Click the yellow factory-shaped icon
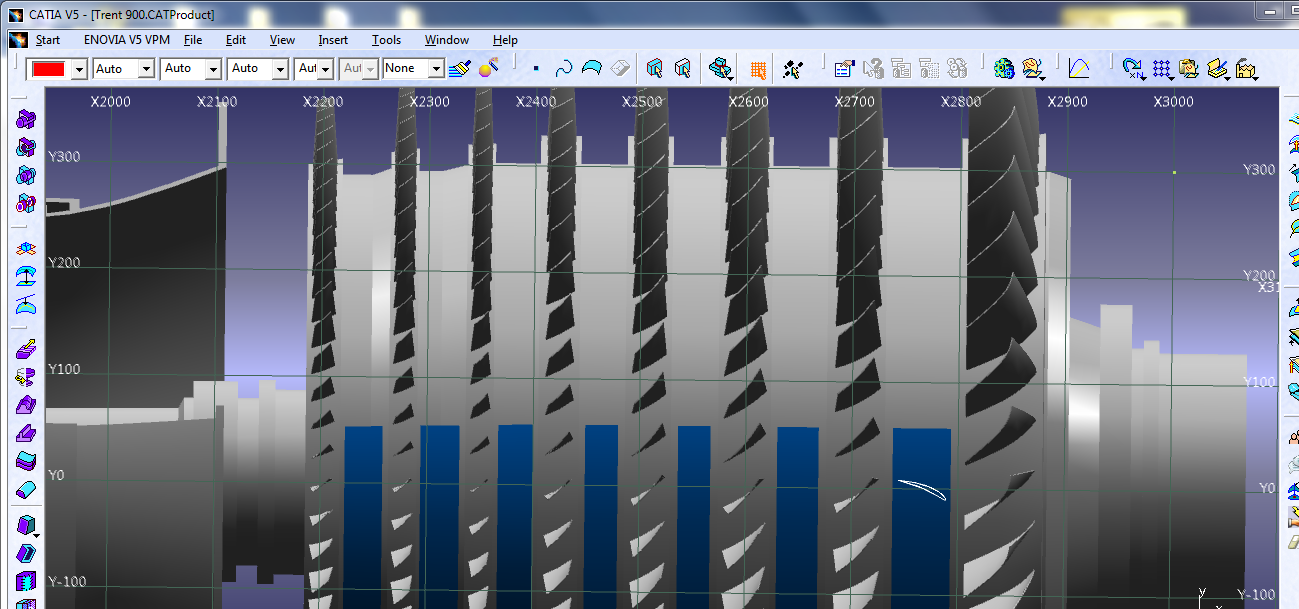This screenshot has height=609, width=1299. [x=1246, y=68]
